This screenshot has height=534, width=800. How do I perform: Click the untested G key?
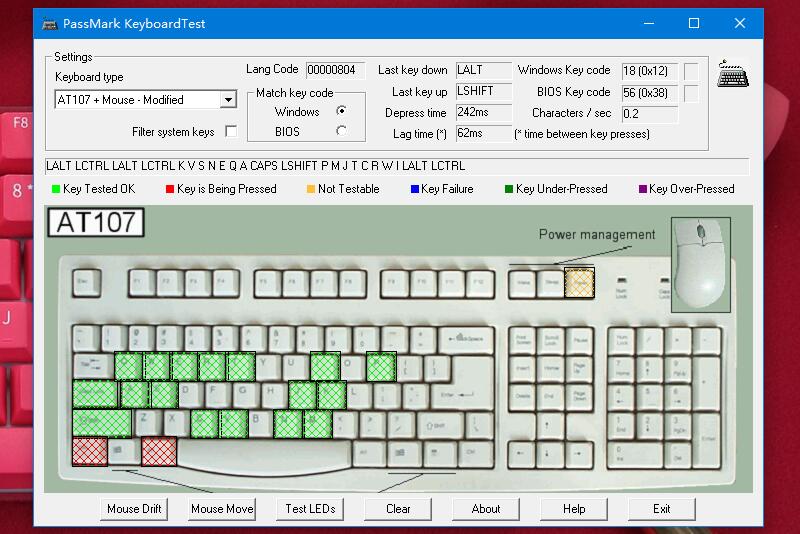point(247,394)
